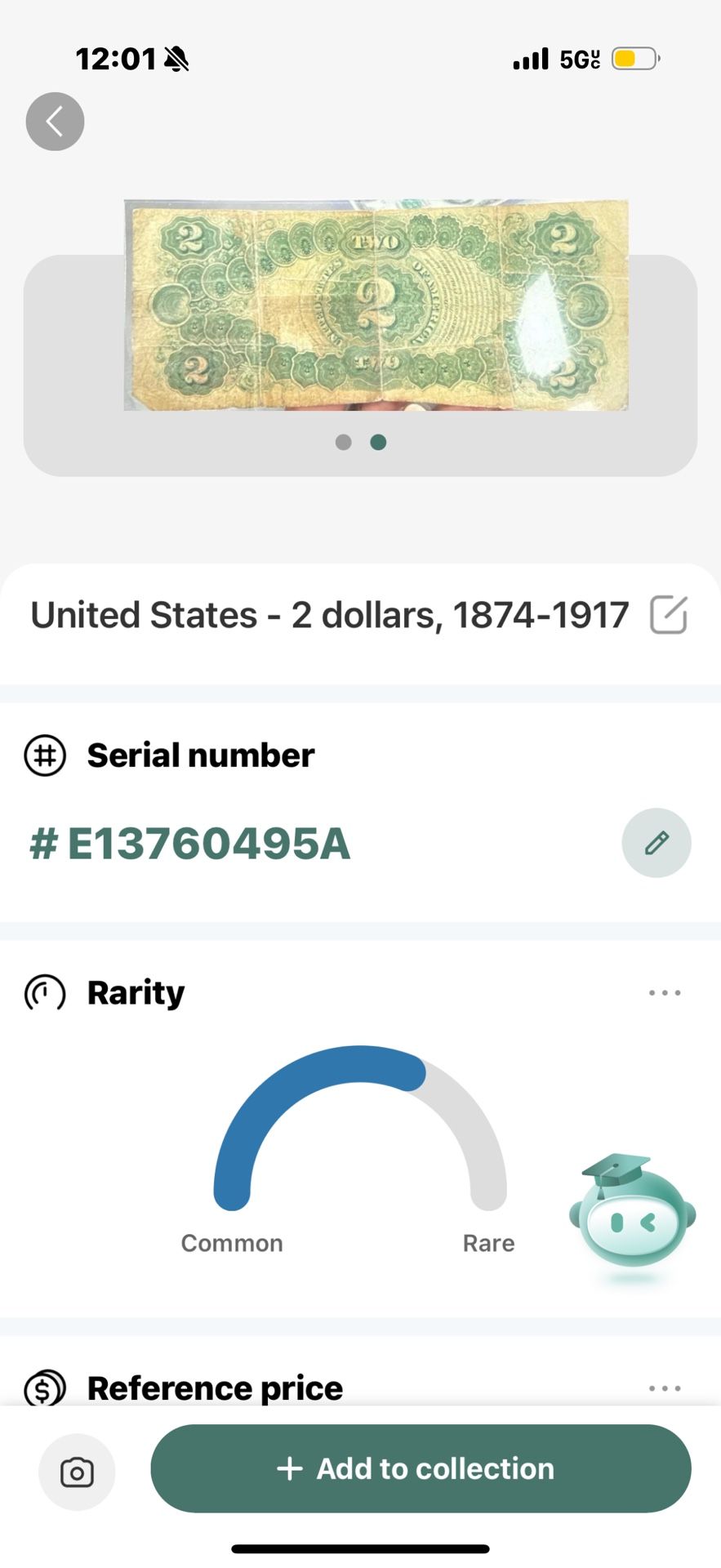Tap the back arrow button
Screen dimensions: 721x1568
coord(55,122)
